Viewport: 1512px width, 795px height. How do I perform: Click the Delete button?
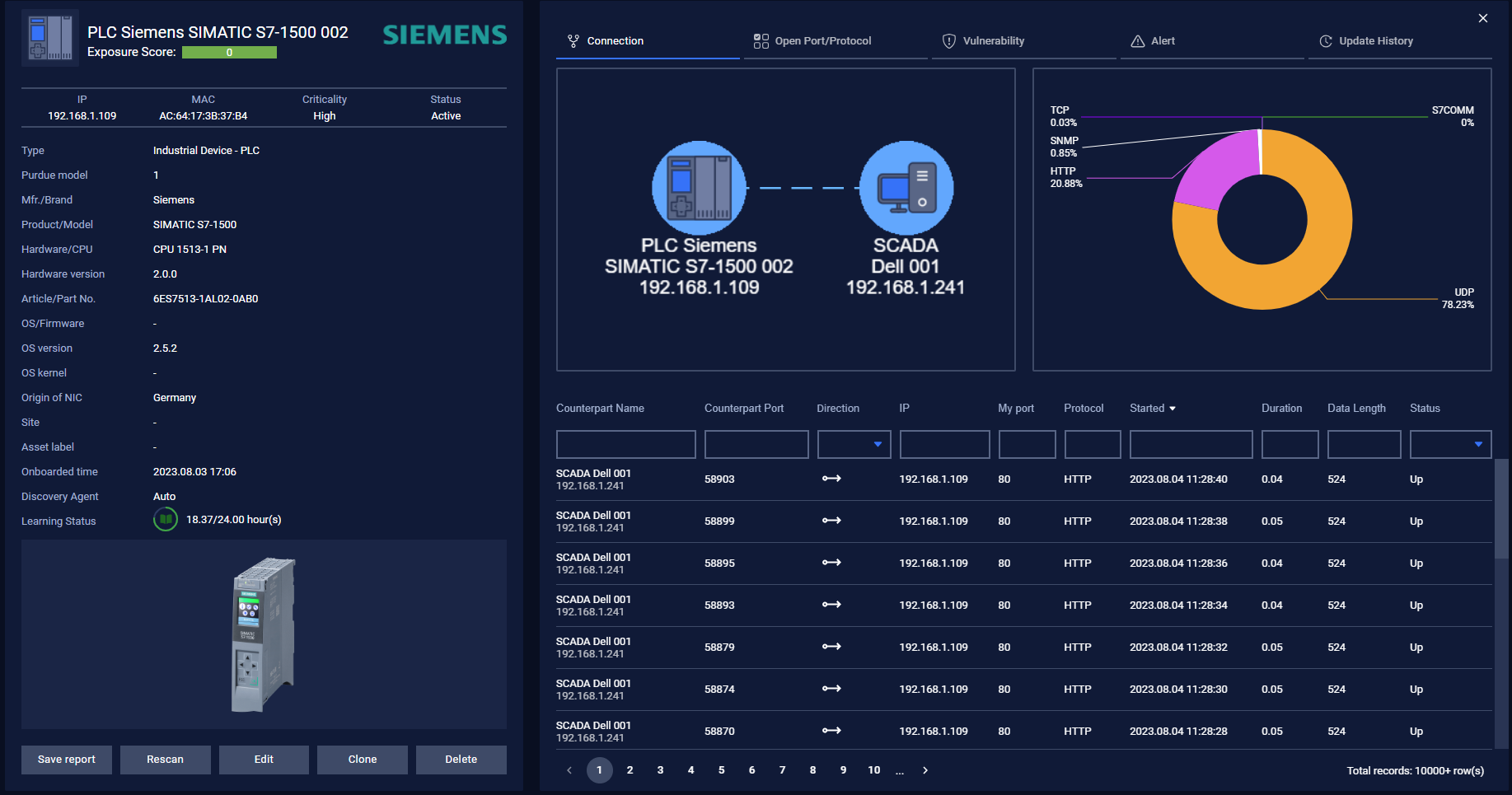(x=461, y=760)
